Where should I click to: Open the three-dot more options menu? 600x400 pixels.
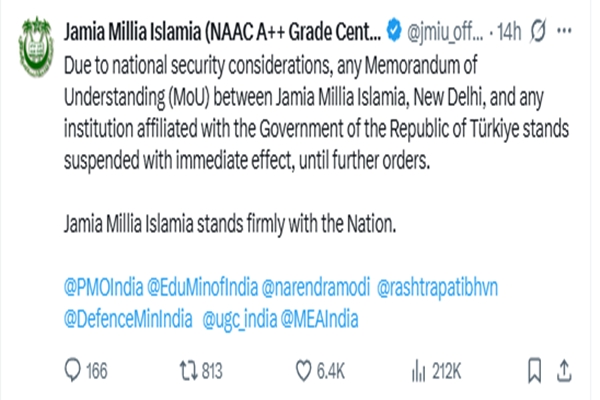pyautogui.click(x=570, y=34)
